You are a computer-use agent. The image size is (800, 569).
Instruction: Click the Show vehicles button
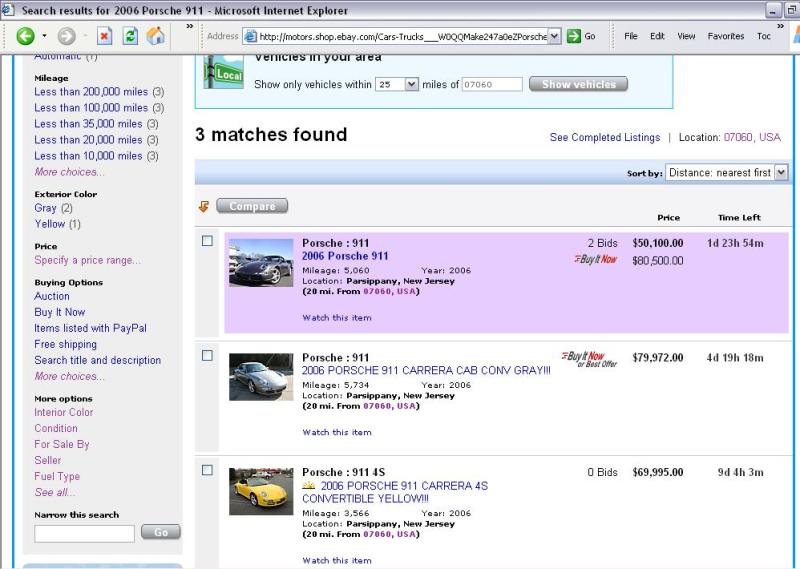[578, 85]
